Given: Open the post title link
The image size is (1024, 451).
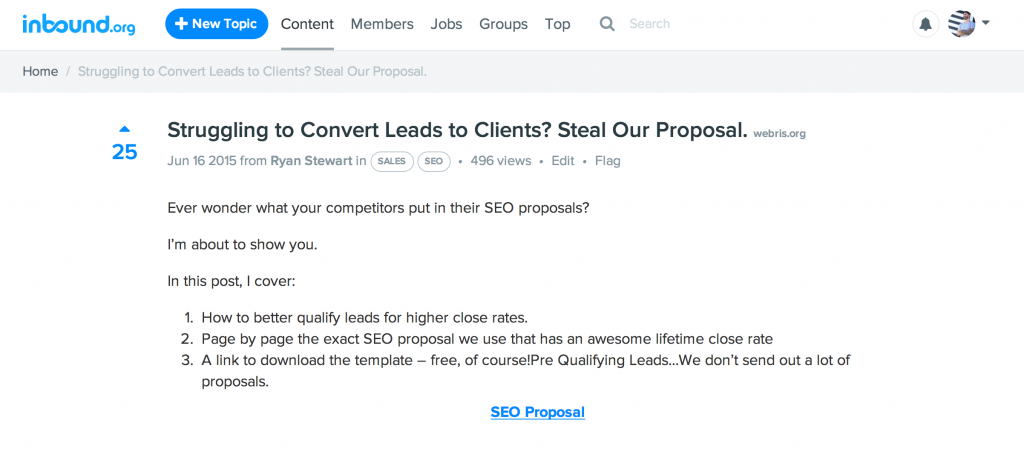Looking at the screenshot, I should pos(457,131).
